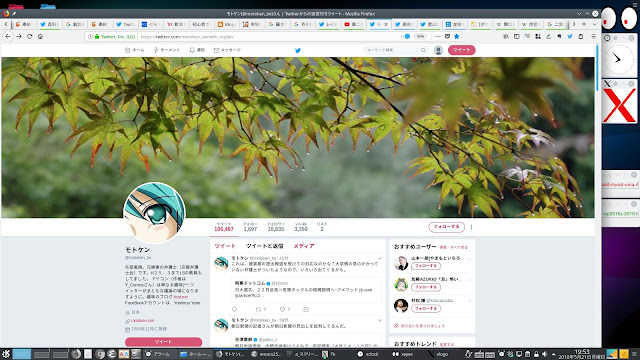
Task: Switch to xclock window in taskbar
Action: point(369,354)
